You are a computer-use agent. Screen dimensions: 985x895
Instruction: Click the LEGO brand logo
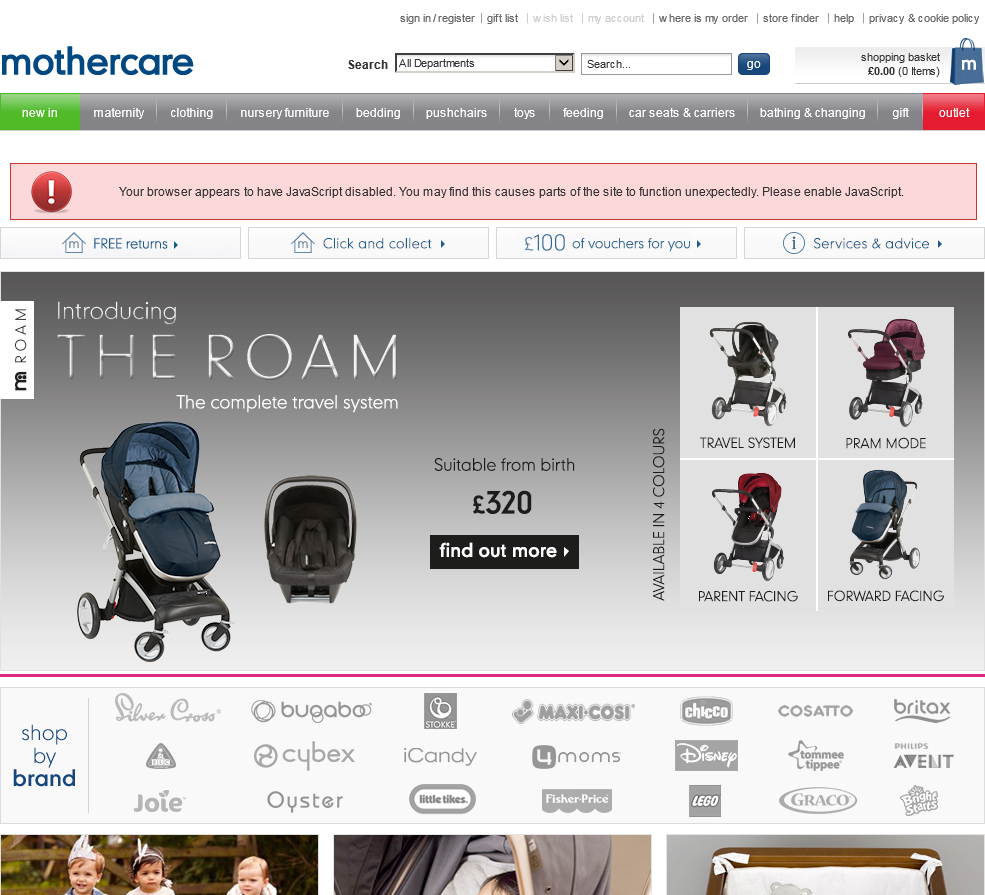pos(705,801)
